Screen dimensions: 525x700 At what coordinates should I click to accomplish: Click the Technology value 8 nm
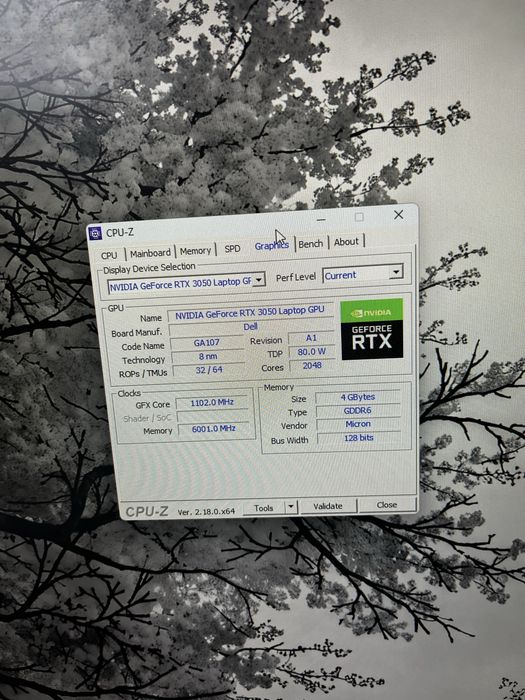[208, 356]
